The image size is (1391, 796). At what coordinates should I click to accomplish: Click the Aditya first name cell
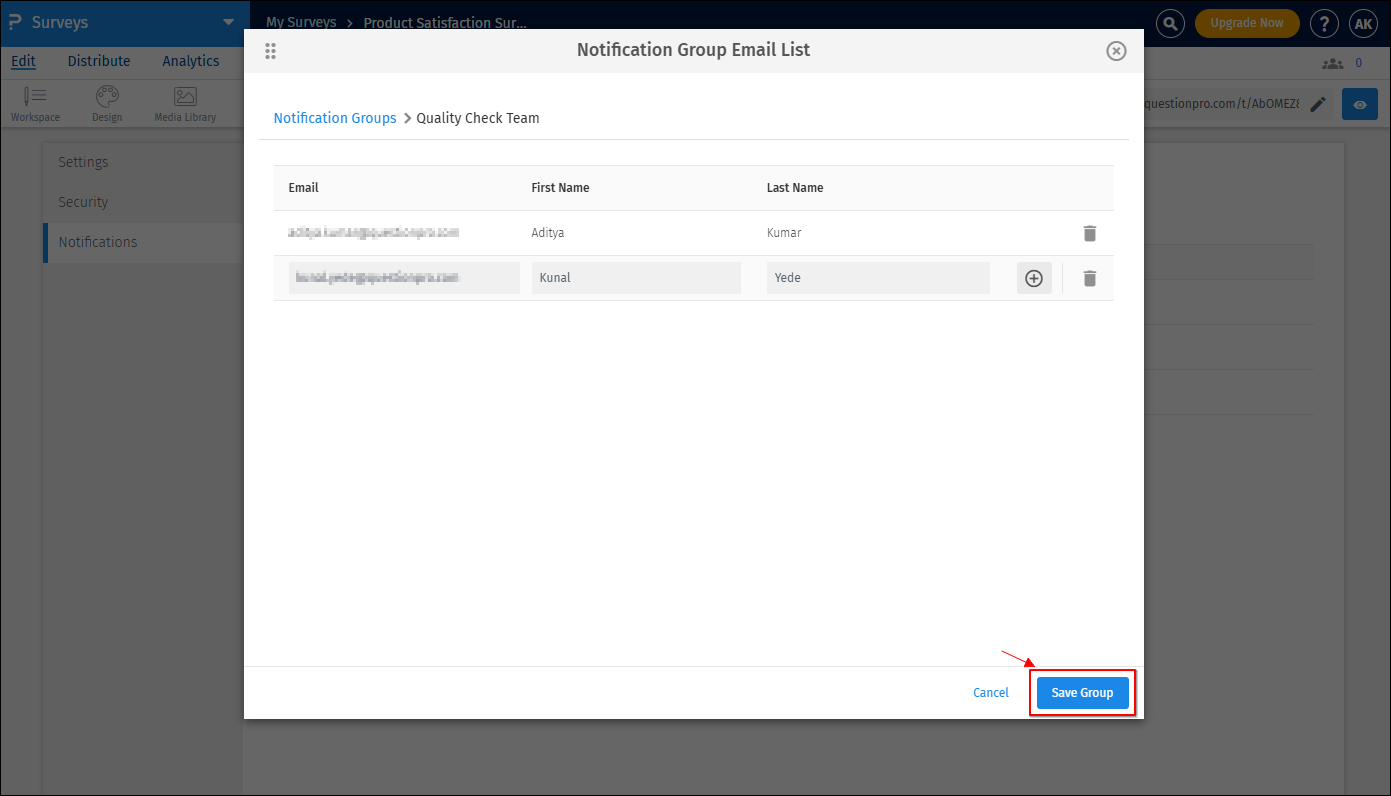click(x=548, y=233)
